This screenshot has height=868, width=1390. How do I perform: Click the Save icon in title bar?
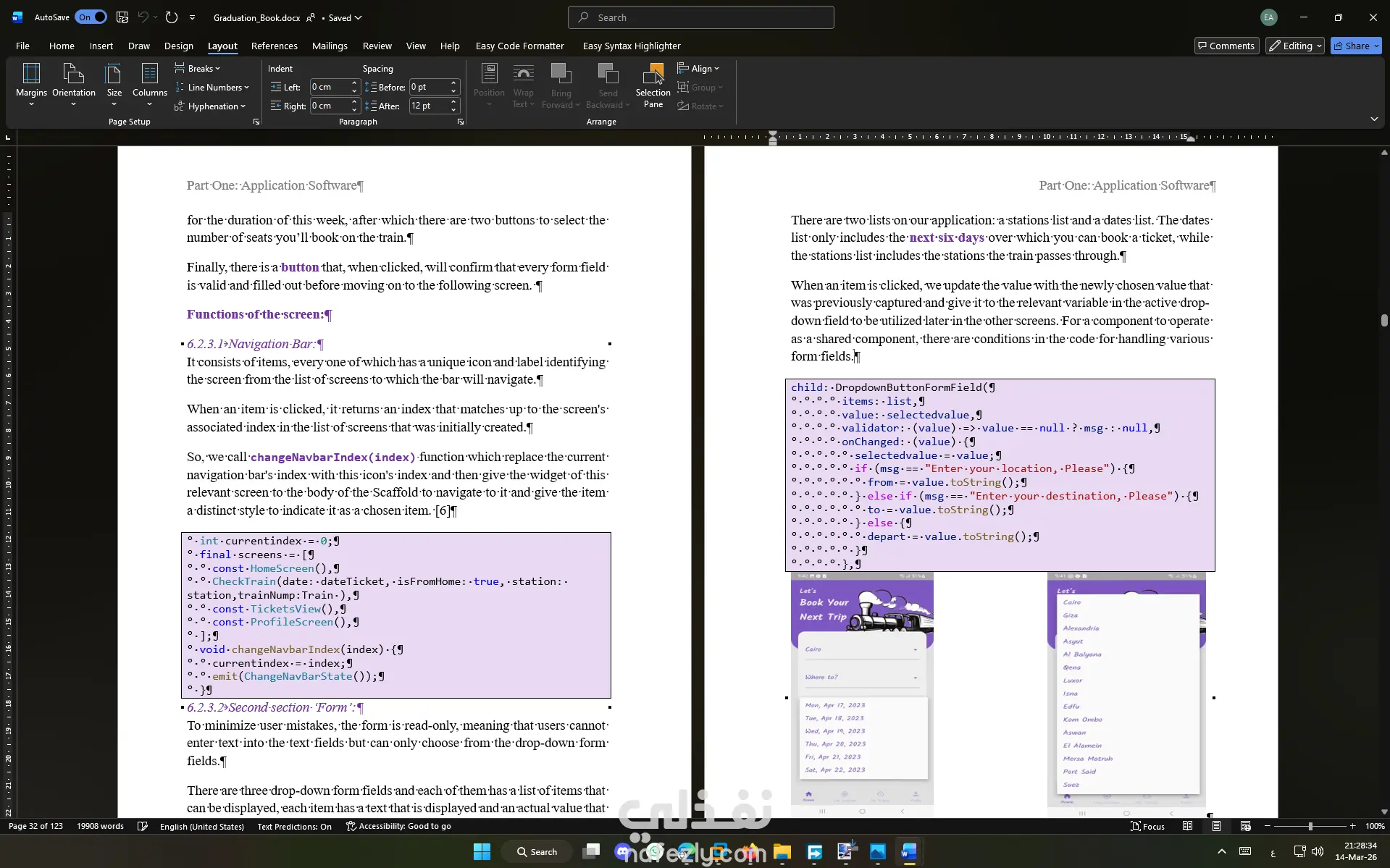click(122, 17)
